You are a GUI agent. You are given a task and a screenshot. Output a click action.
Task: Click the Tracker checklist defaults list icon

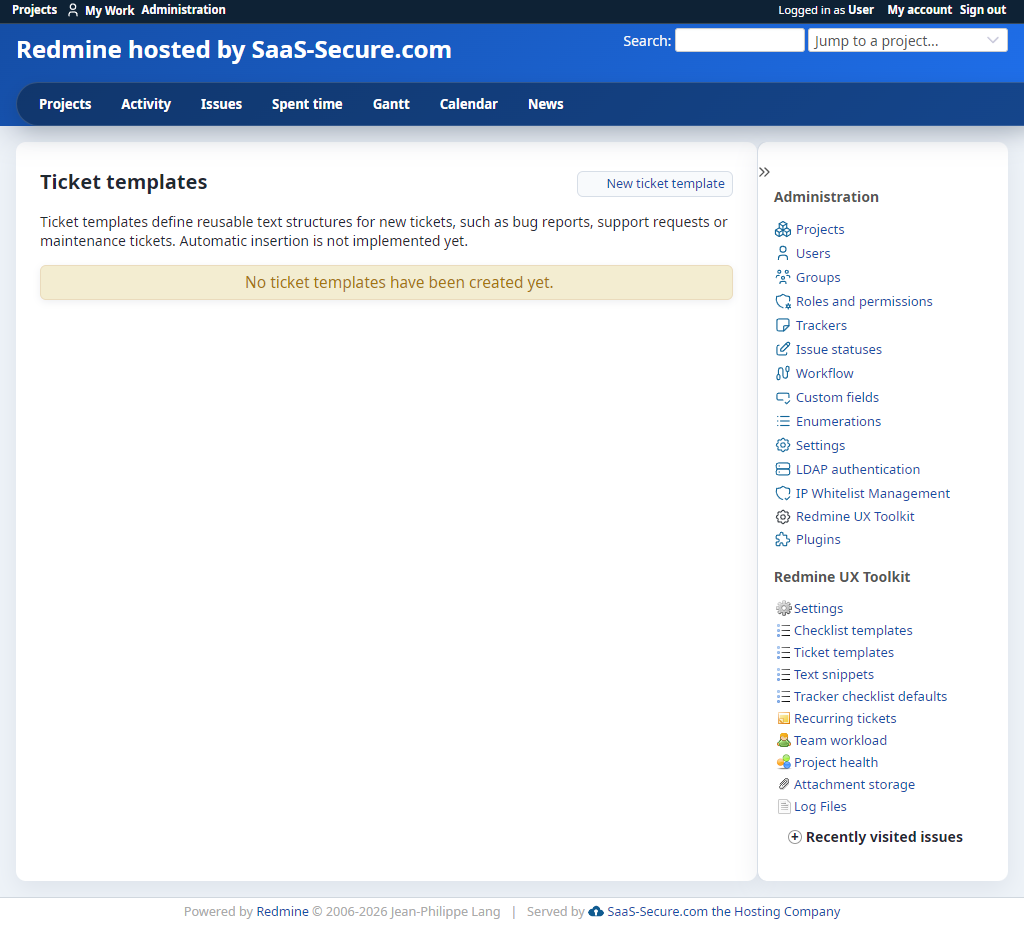tap(784, 696)
